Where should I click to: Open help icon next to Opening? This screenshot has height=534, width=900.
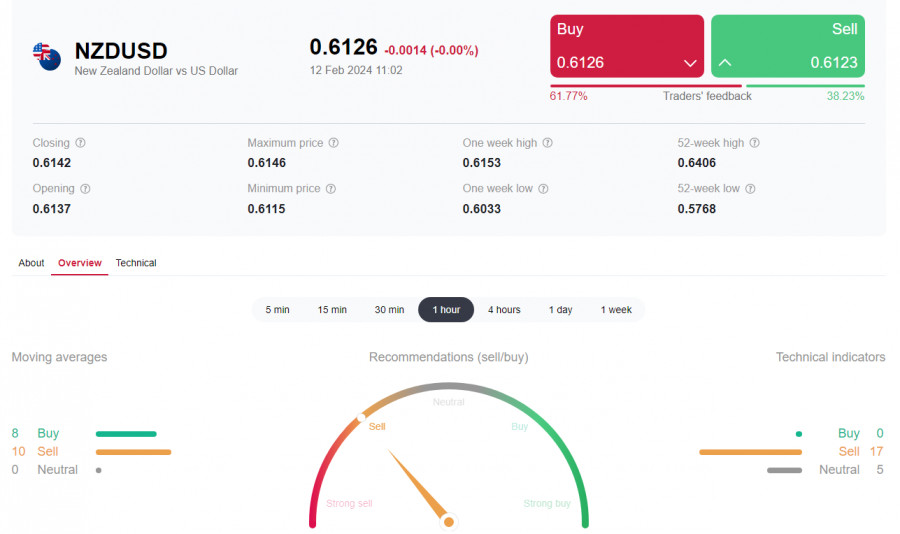(85, 188)
